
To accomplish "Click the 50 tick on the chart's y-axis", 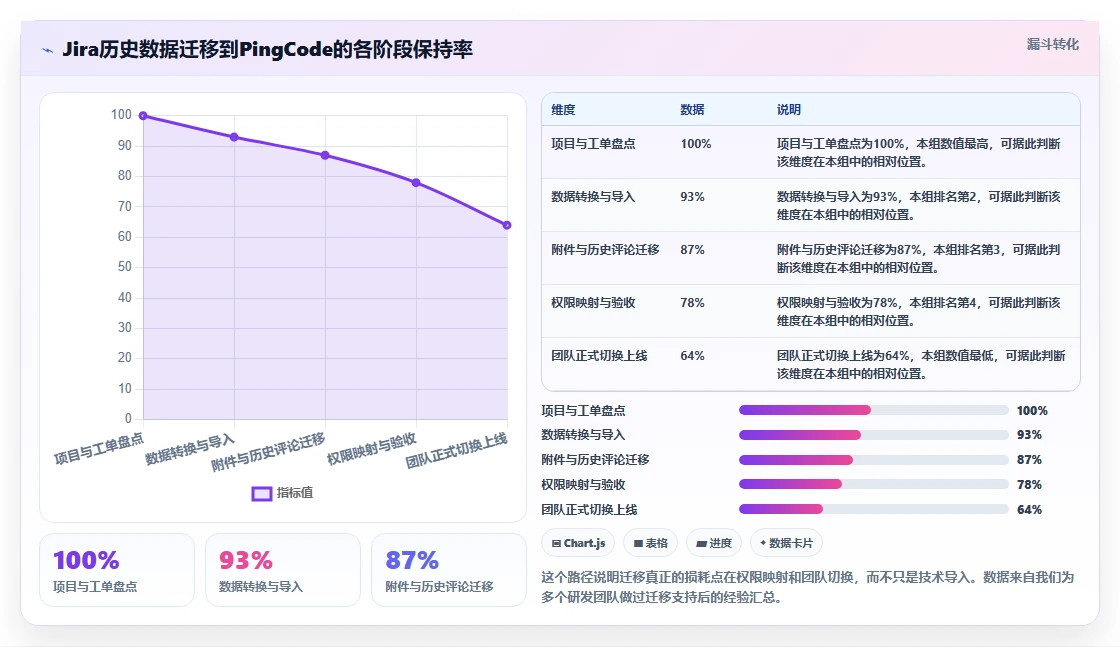I will click(125, 267).
